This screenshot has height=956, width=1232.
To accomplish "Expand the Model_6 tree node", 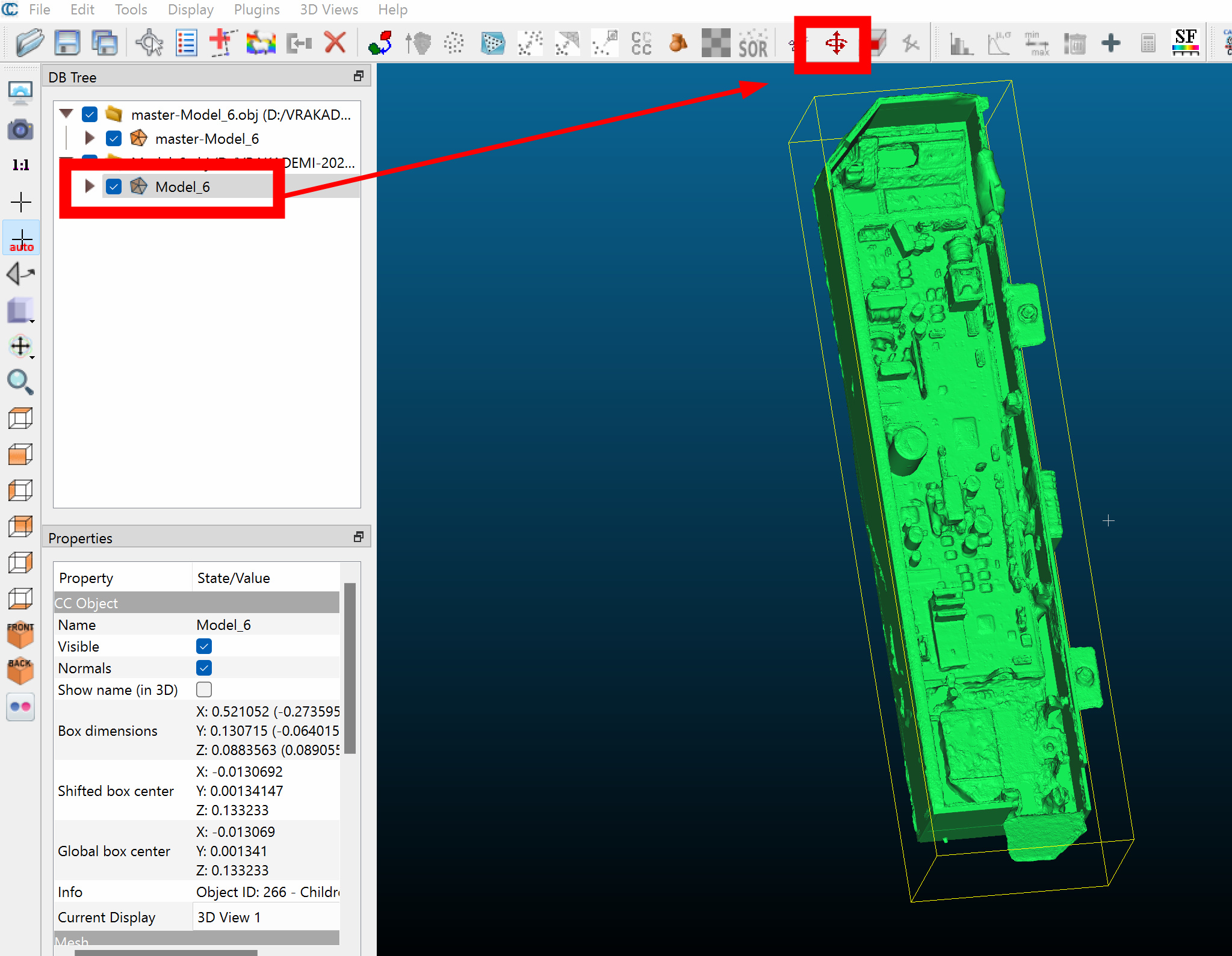I will pyautogui.click(x=90, y=187).
